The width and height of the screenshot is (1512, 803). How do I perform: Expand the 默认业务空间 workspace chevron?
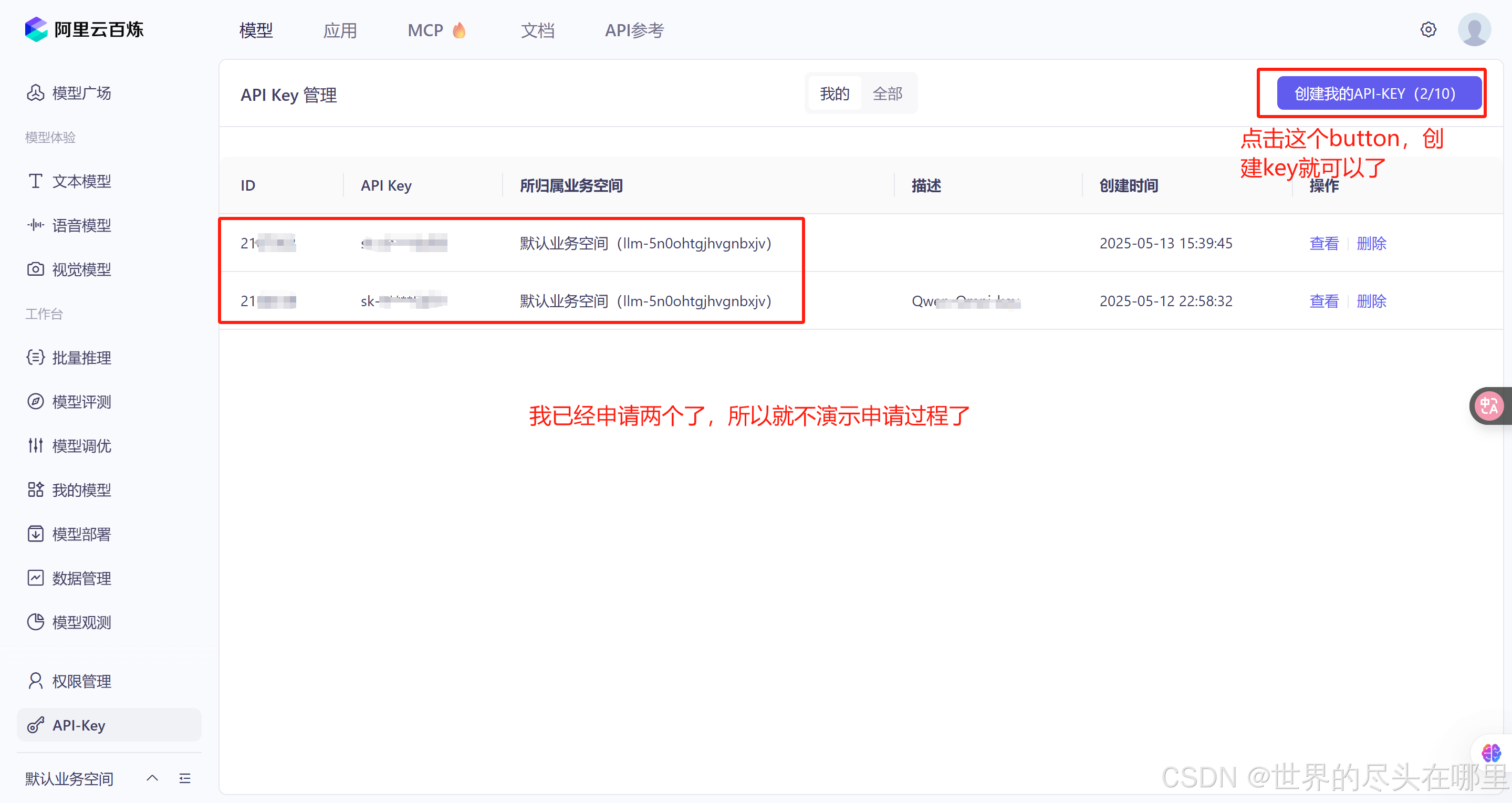(152, 778)
